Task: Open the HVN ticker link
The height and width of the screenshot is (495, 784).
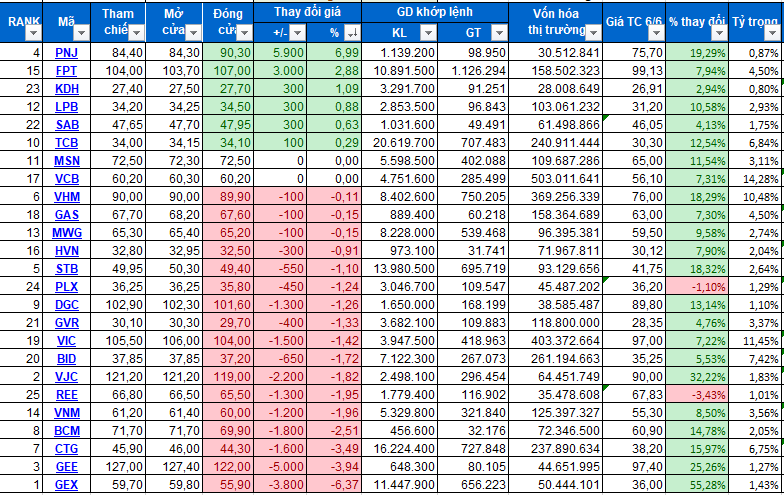Action: tap(66, 250)
